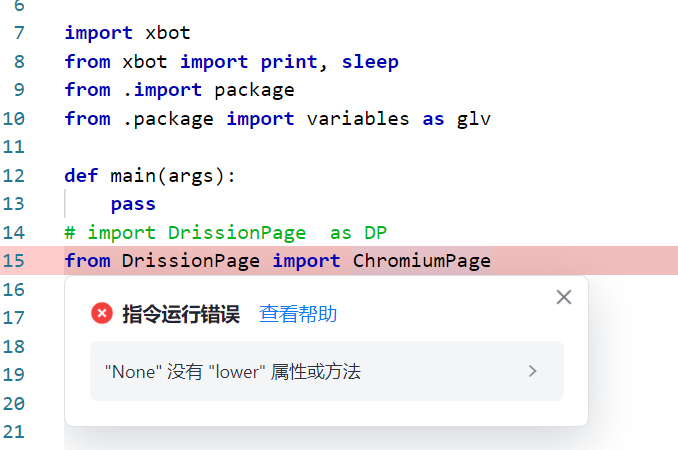Viewport: 678px width, 450px height.
Task: Click the "pass" statement
Action: [x=133, y=204]
